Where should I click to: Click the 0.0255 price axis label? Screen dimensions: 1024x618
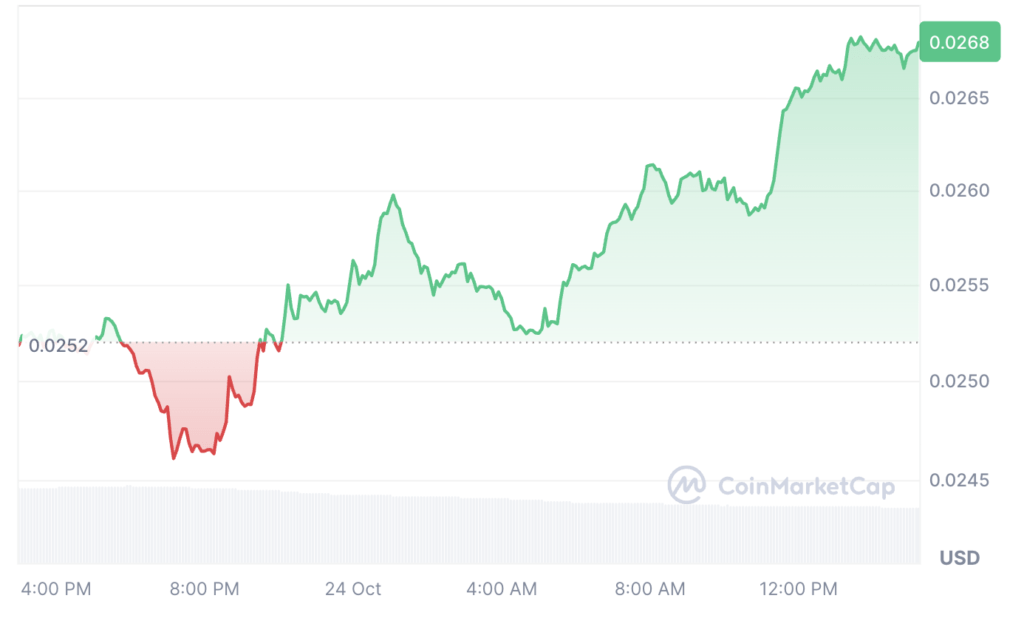tap(959, 286)
